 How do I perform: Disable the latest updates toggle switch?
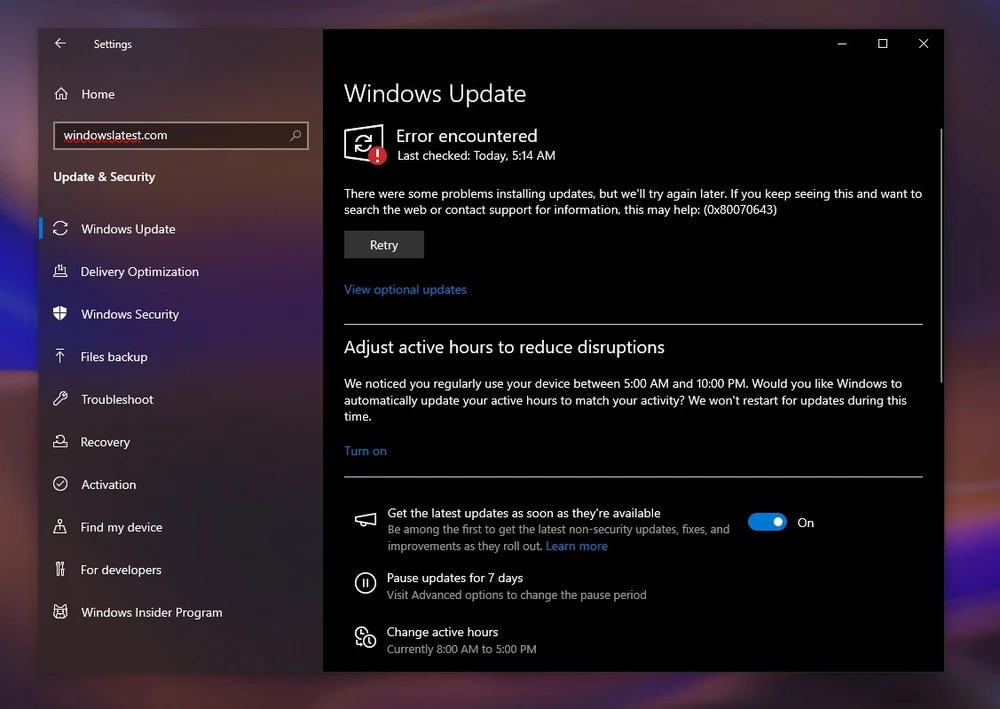click(x=767, y=521)
